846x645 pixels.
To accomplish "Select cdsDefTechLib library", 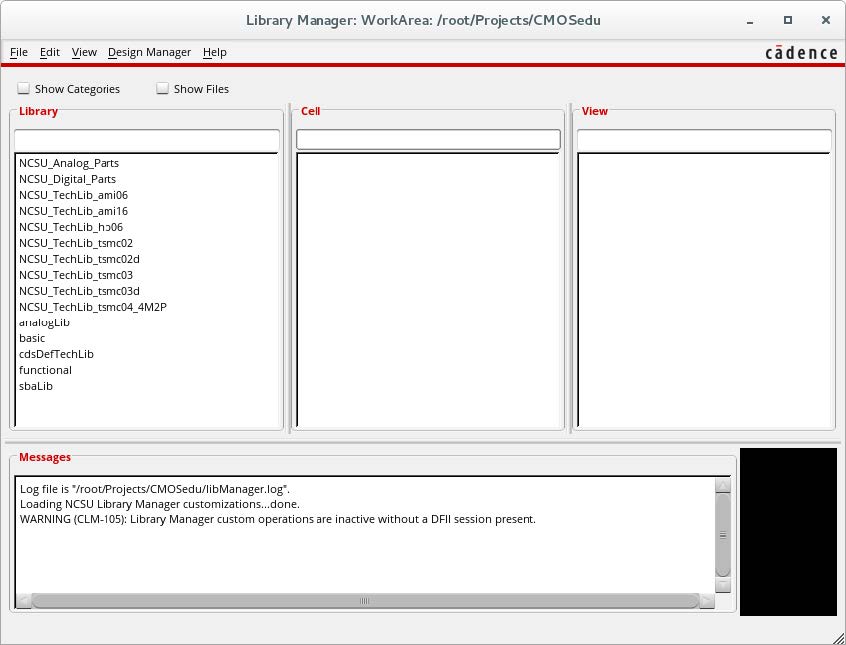I will [x=56, y=354].
